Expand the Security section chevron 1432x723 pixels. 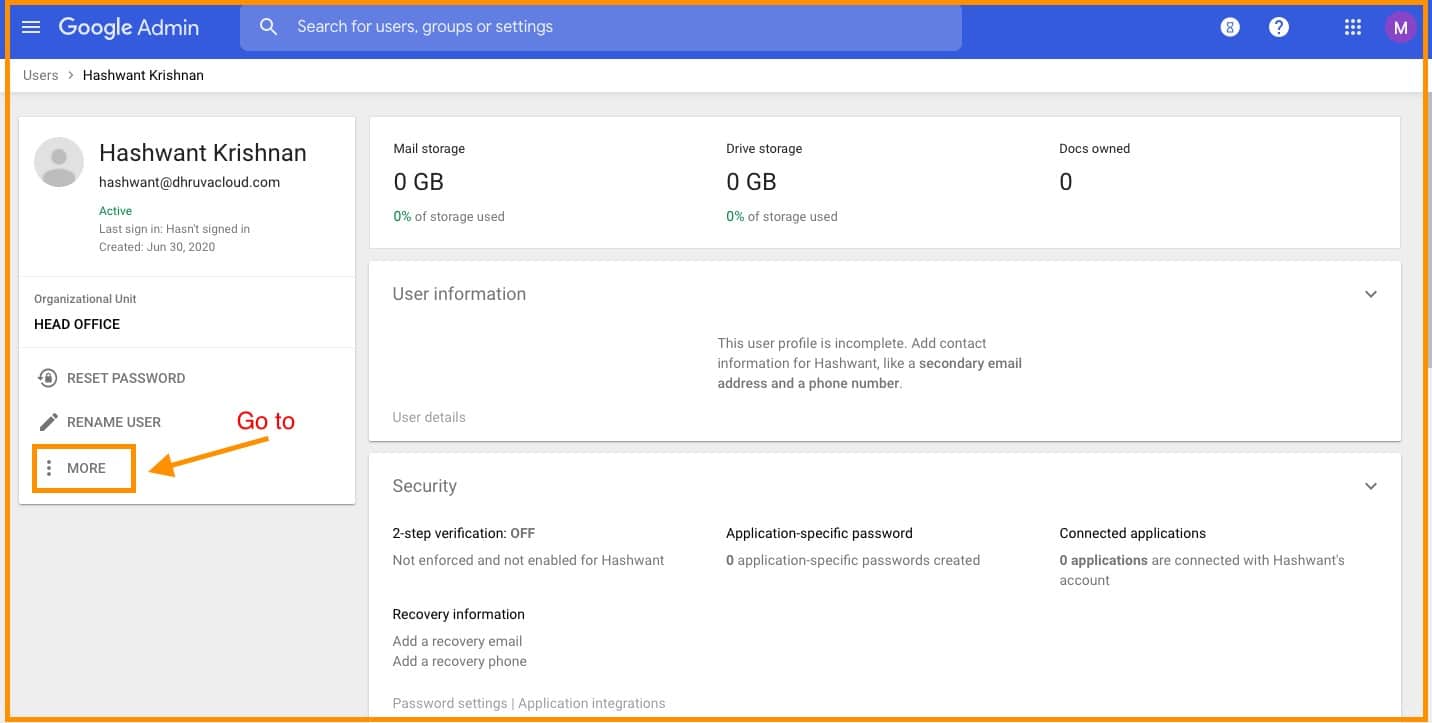click(x=1370, y=486)
